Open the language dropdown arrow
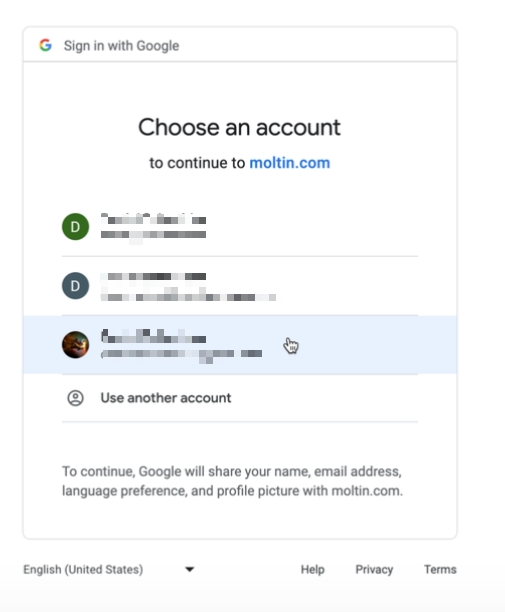The height and width of the screenshot is (612, 505). pyautogui.click(x=190, y=569)
